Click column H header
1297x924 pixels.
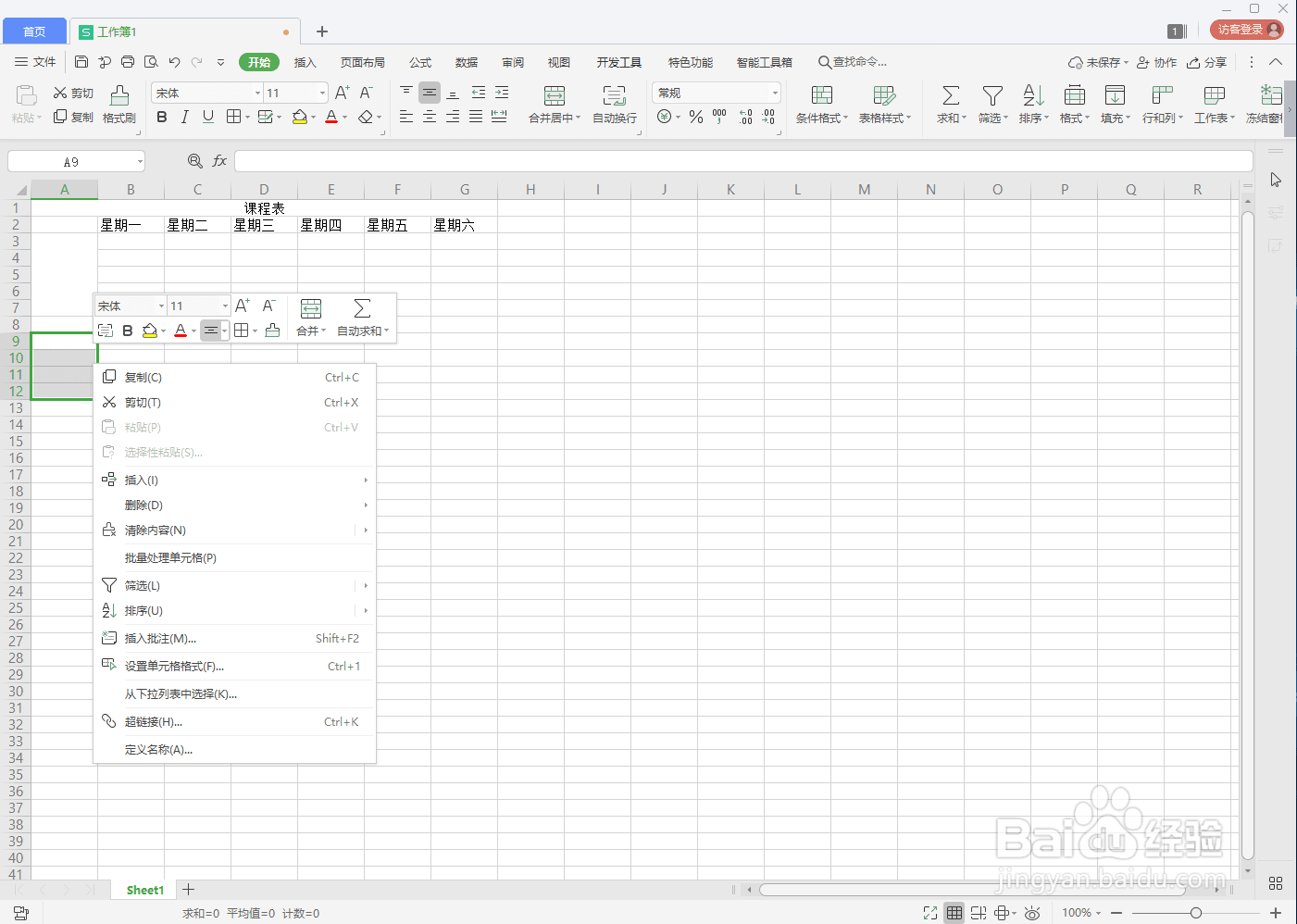coord(530,190)
